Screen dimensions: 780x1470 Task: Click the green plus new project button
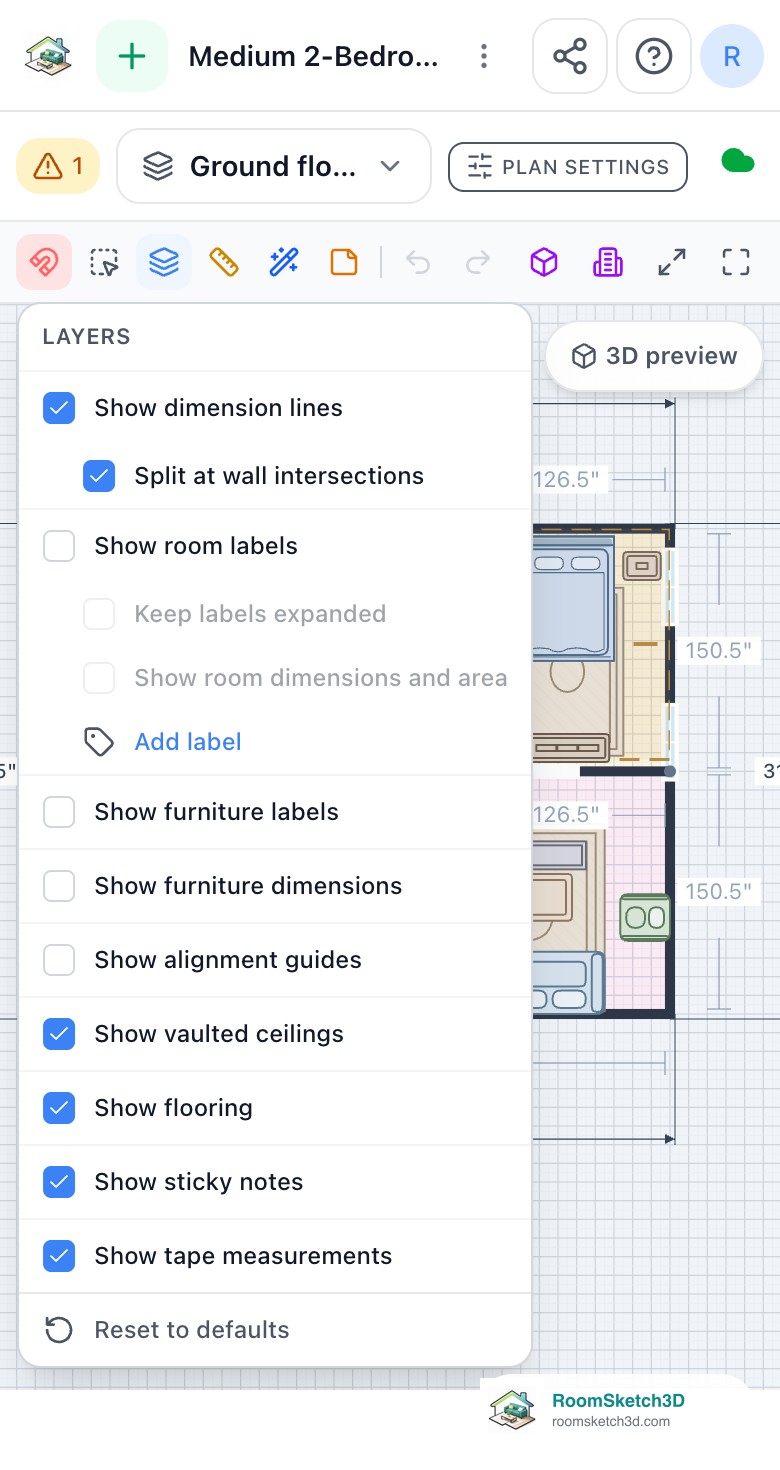132,56
